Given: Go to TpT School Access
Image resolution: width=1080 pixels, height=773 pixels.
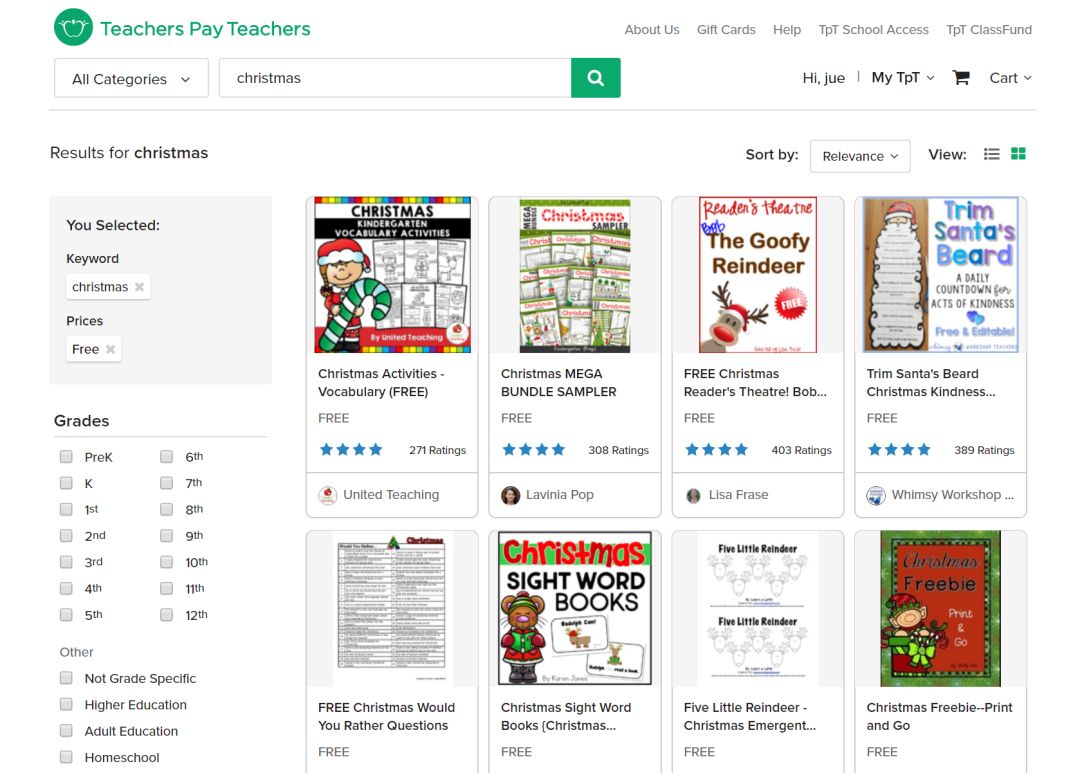Looking at the screenshot, I should pos(873,30).
